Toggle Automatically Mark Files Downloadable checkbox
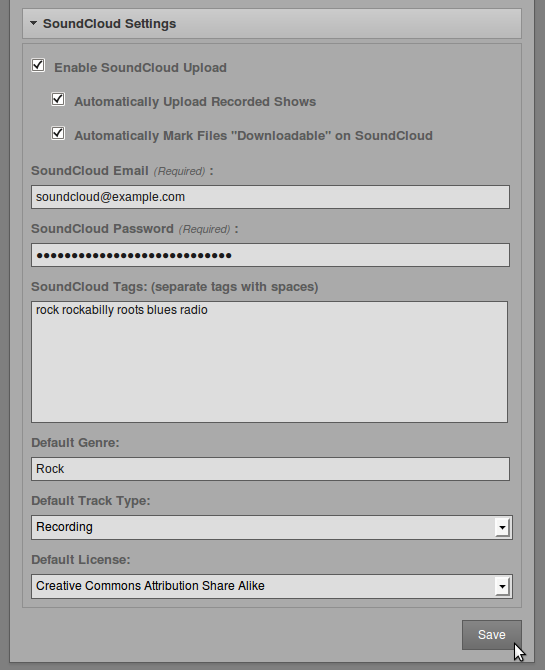The image size is (545, 670). pos(58,133)
